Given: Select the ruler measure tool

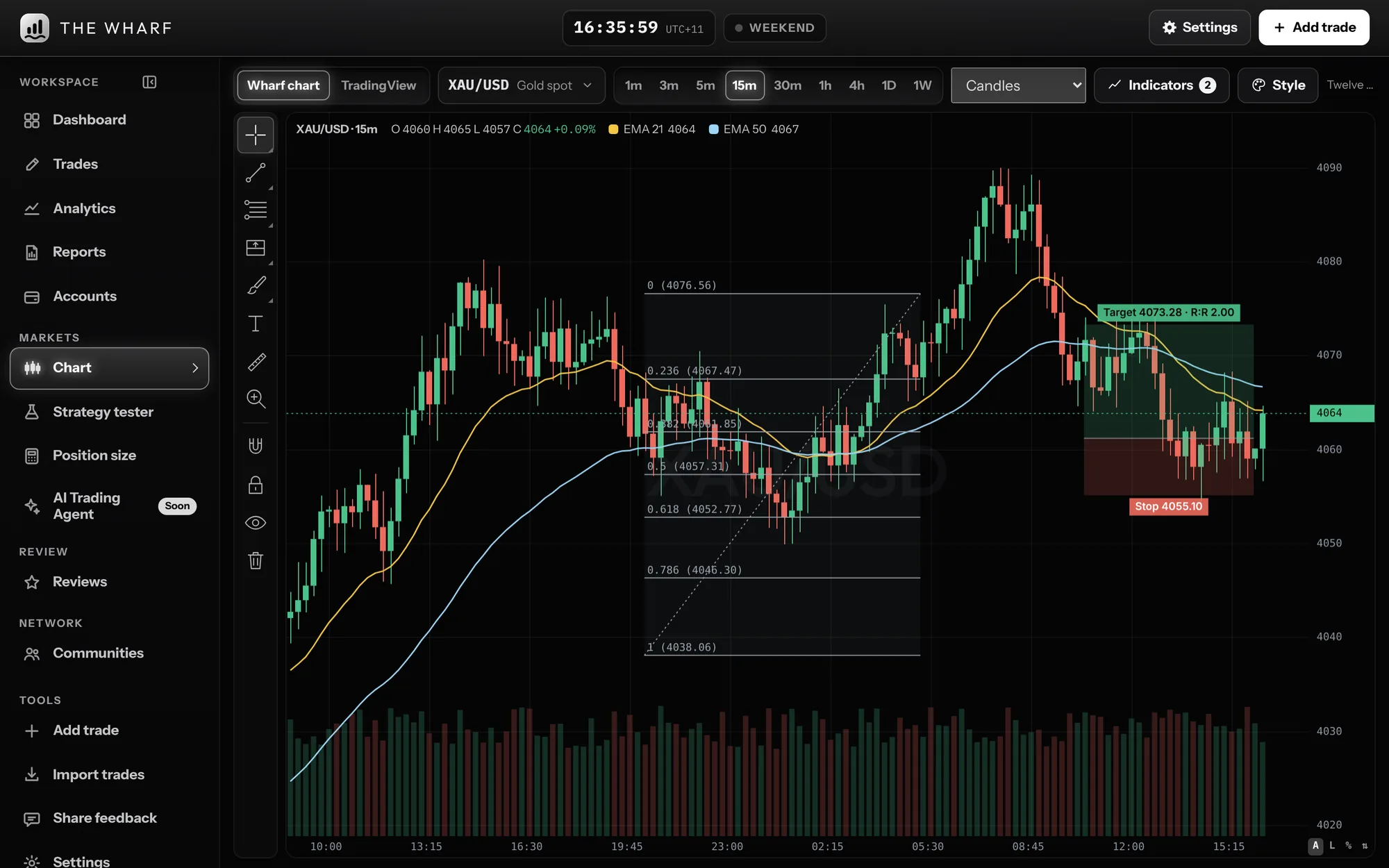Looking at the screenshot, I should (256, 361).
